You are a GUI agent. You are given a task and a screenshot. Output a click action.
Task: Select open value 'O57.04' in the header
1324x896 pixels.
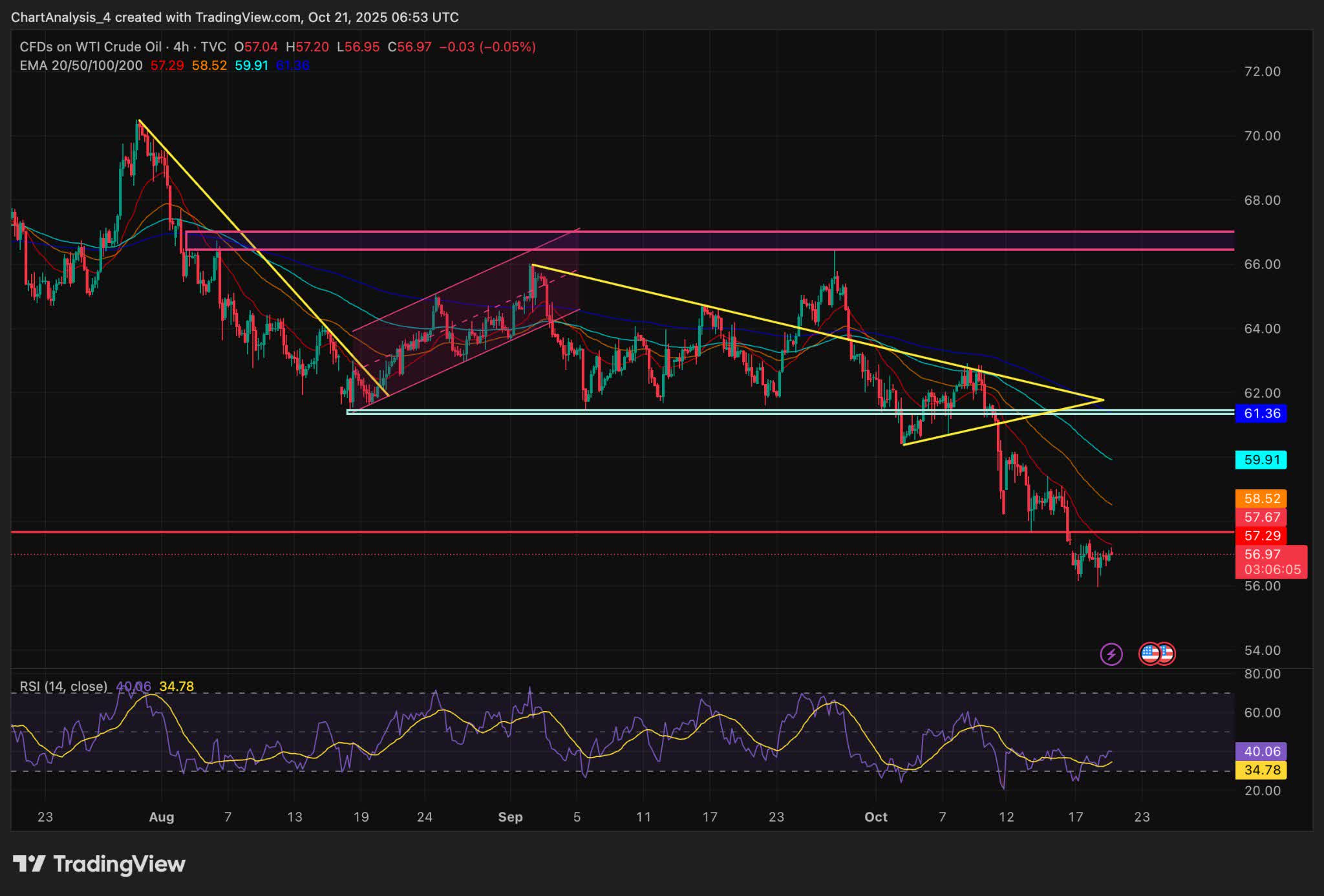click(256, 47)
